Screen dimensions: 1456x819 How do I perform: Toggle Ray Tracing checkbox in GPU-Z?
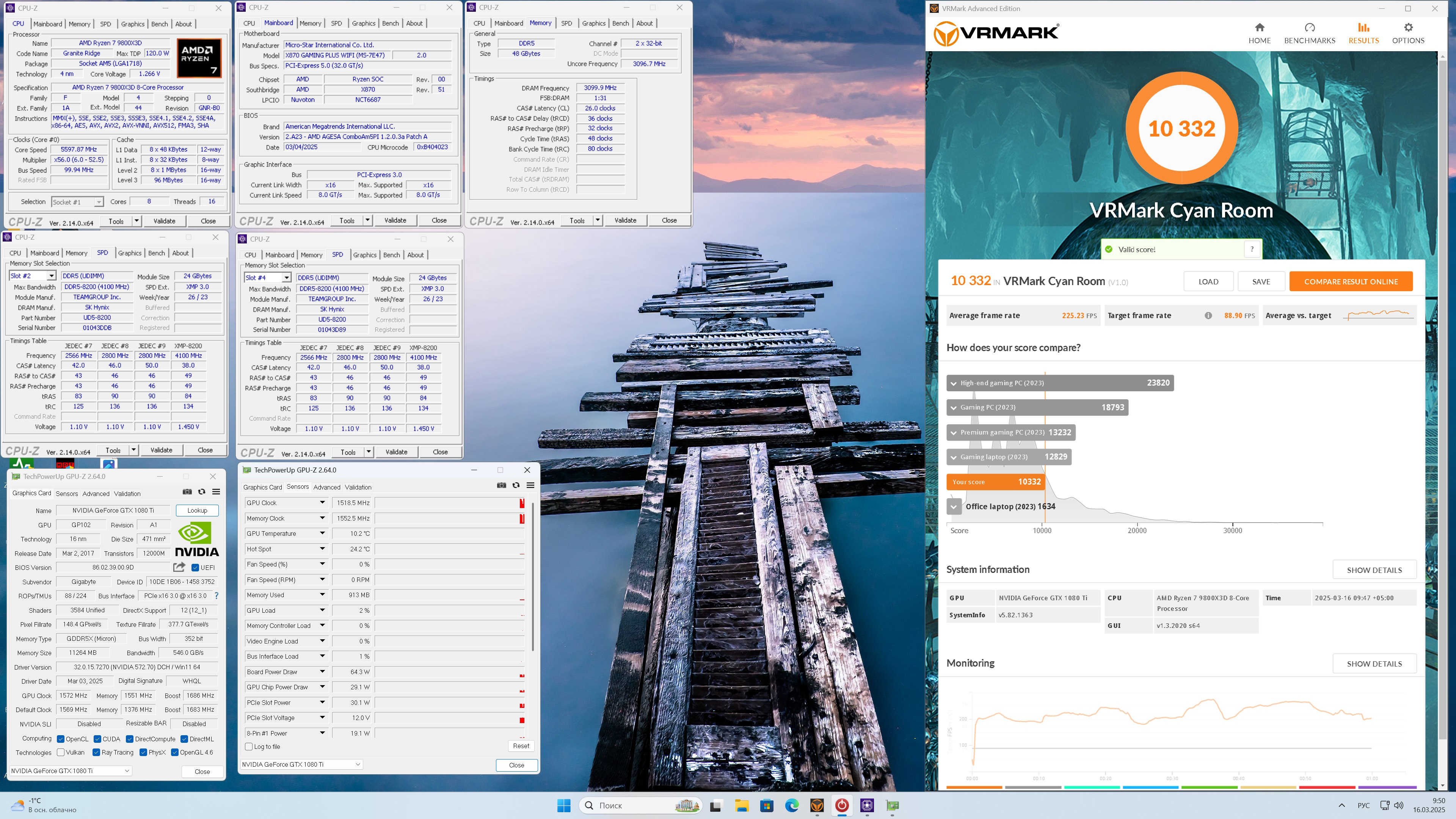click(x=96, y=752)
